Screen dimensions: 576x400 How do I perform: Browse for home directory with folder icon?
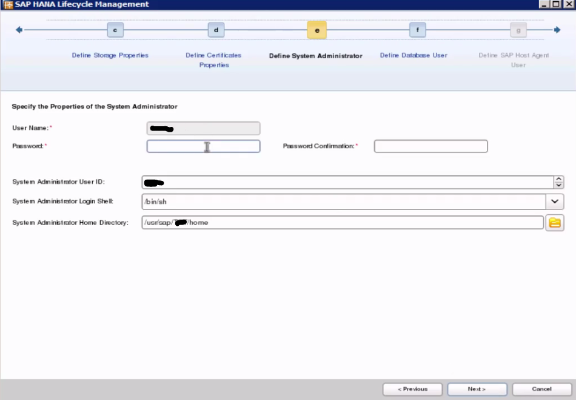point(555,223)
